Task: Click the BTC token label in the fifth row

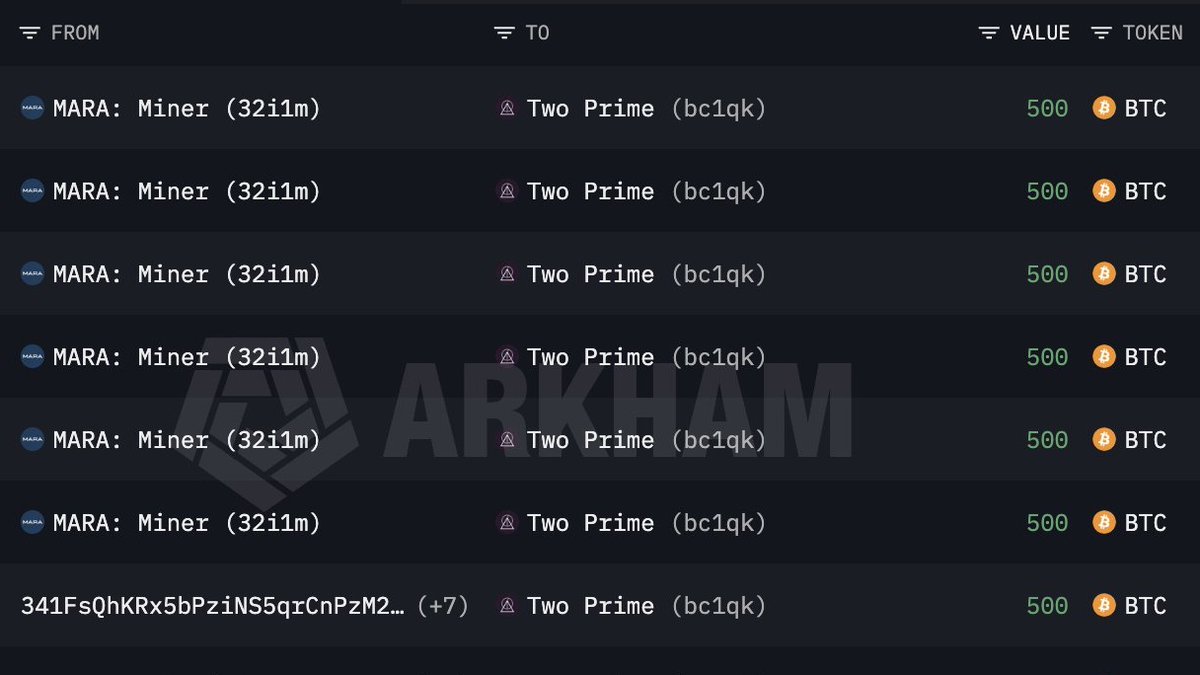Action: [1146, 440]
